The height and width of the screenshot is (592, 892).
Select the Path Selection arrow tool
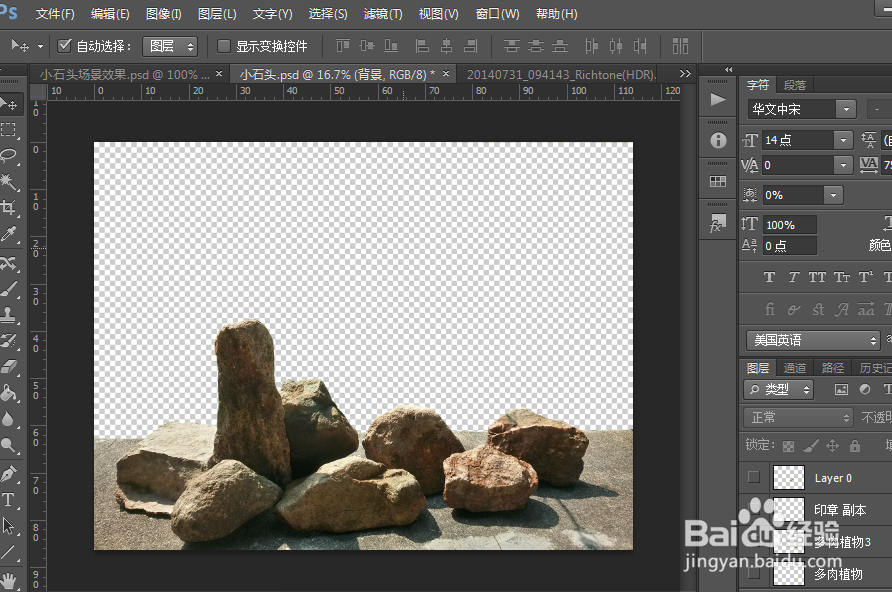(9, 525)
